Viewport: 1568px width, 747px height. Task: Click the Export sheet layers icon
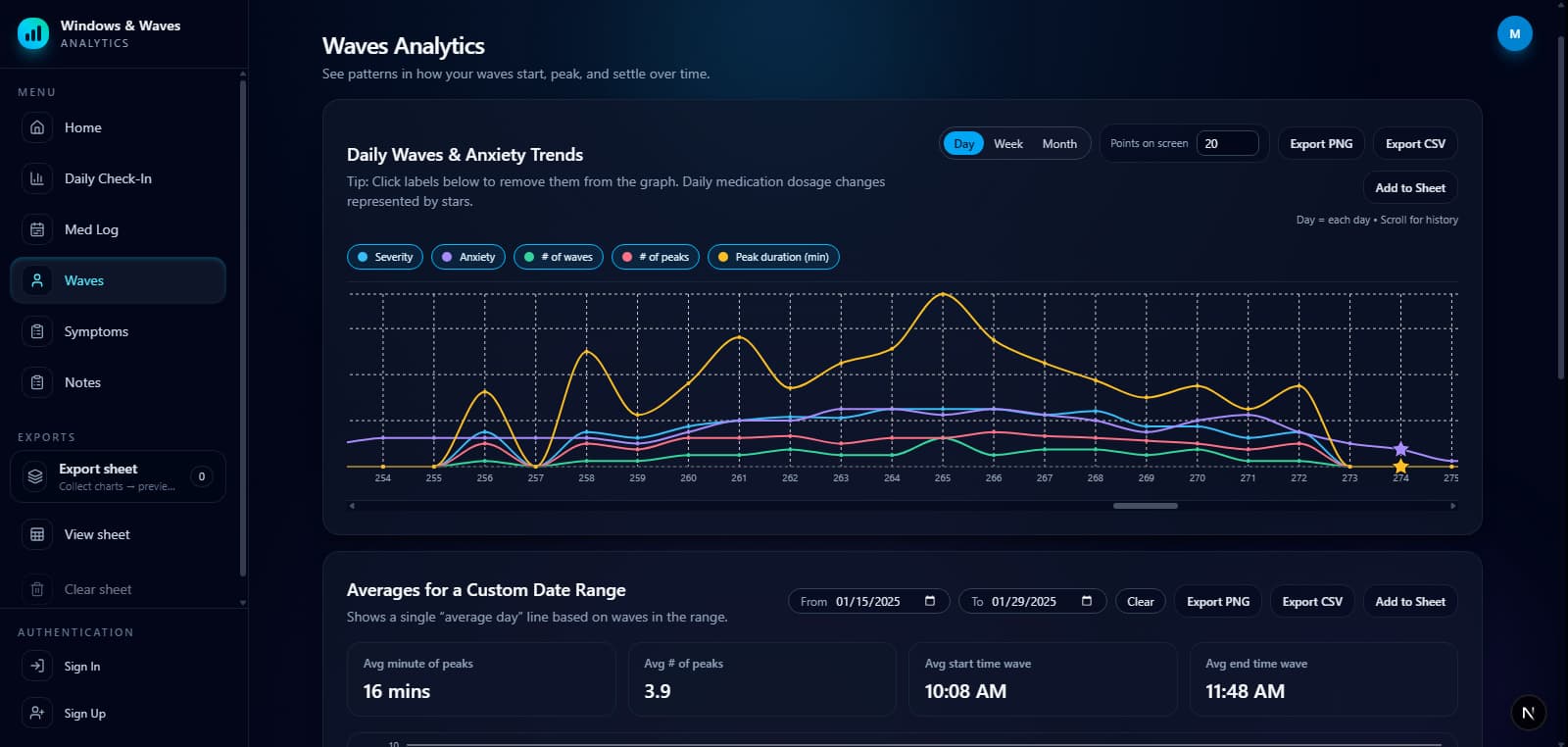pos(35,476)
